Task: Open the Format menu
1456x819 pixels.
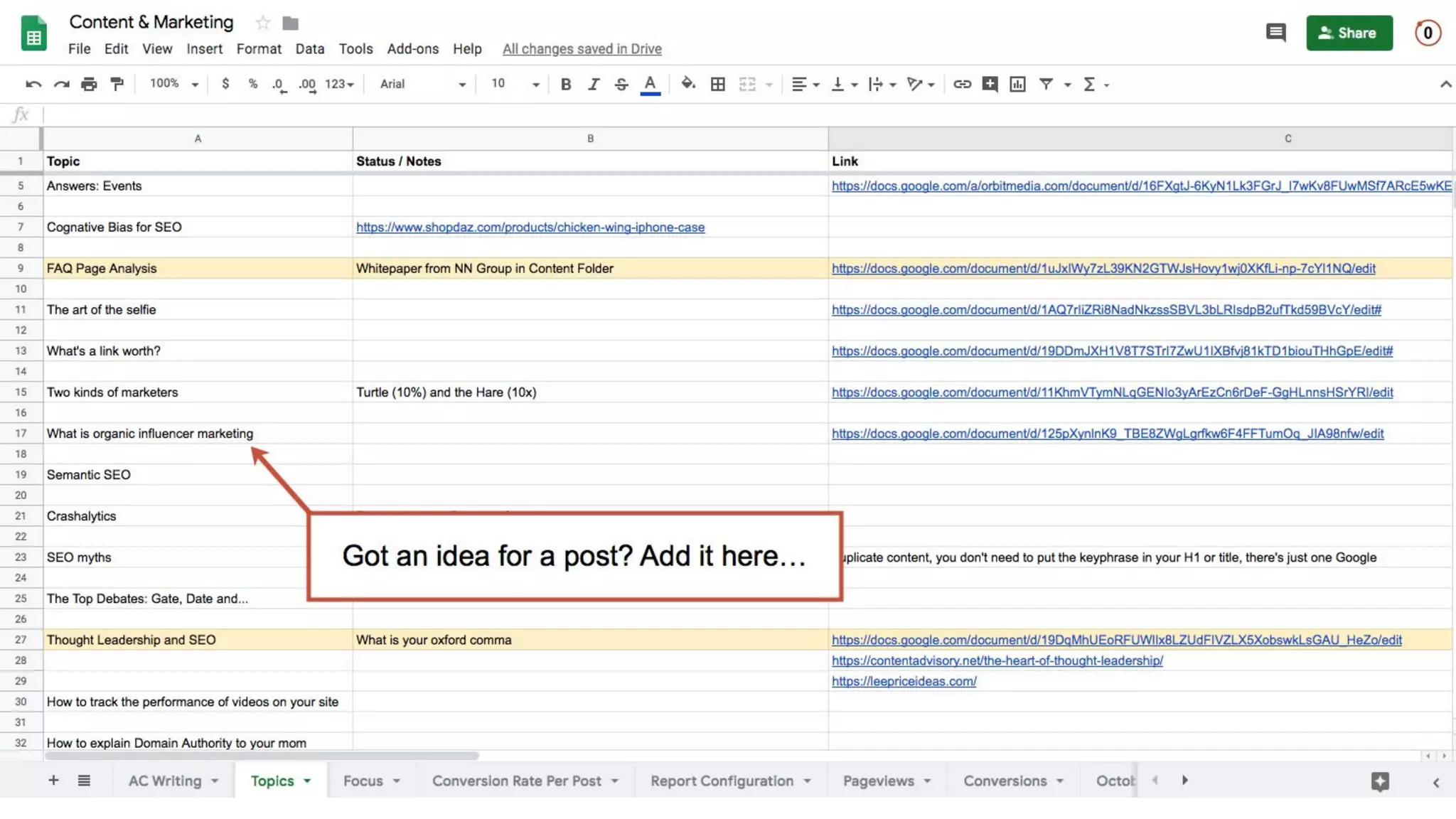Action: (259, 48)
